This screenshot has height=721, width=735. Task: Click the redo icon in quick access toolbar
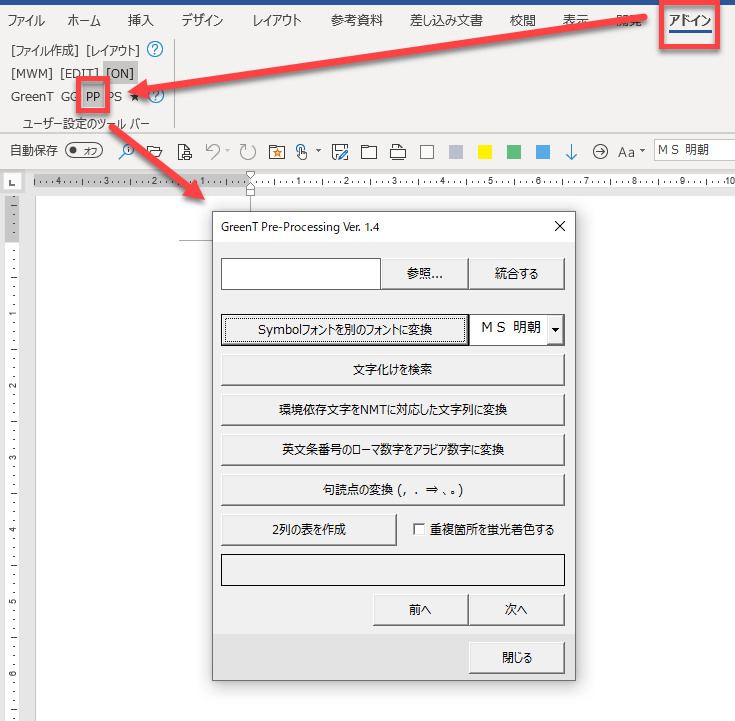[247, 152]
